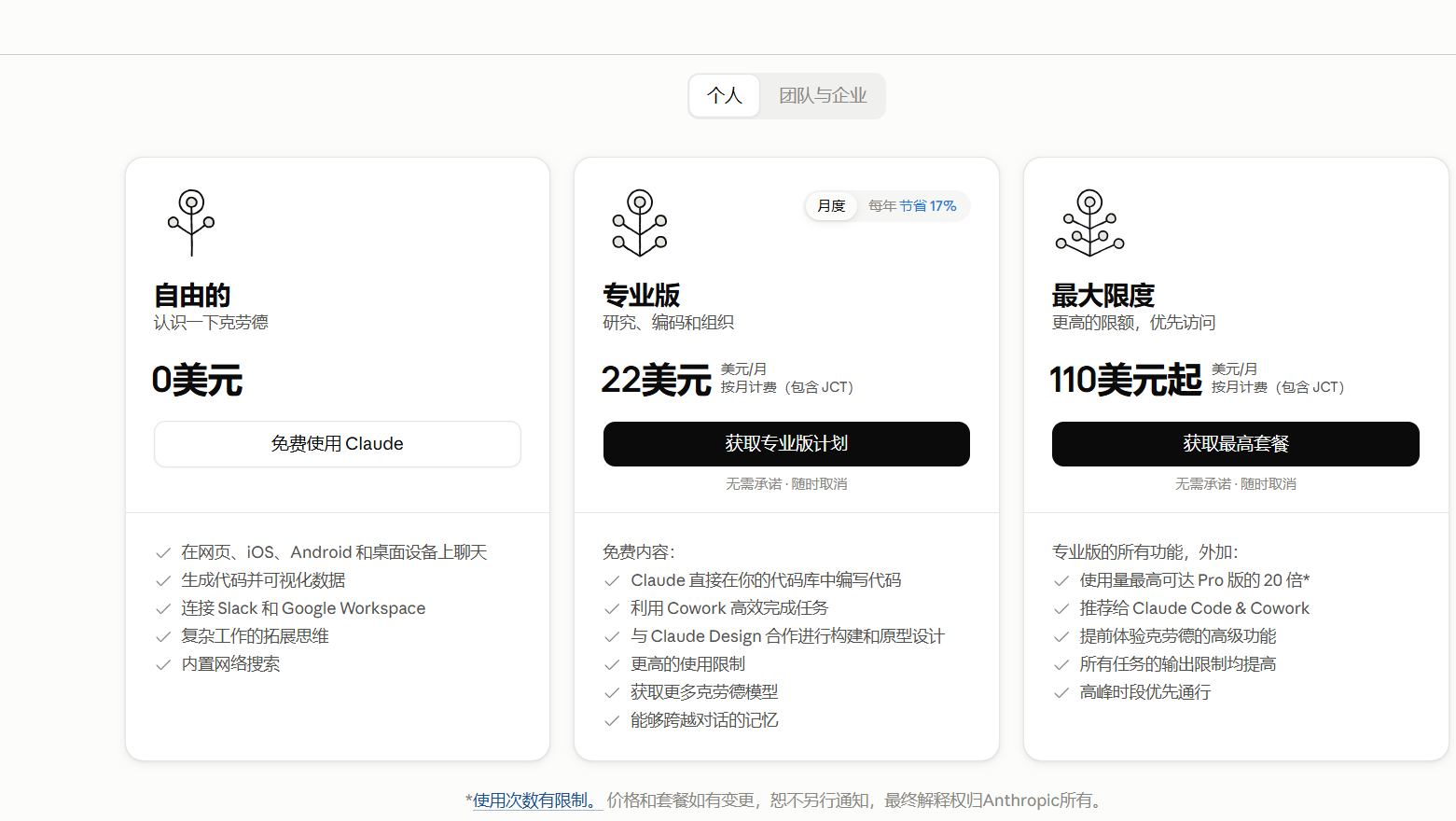Click 无需承诺 · 随时取消 under 获取最高套餐
Image resolution: width=1456 pixels, height=821 pixels.
[1236, 484]
